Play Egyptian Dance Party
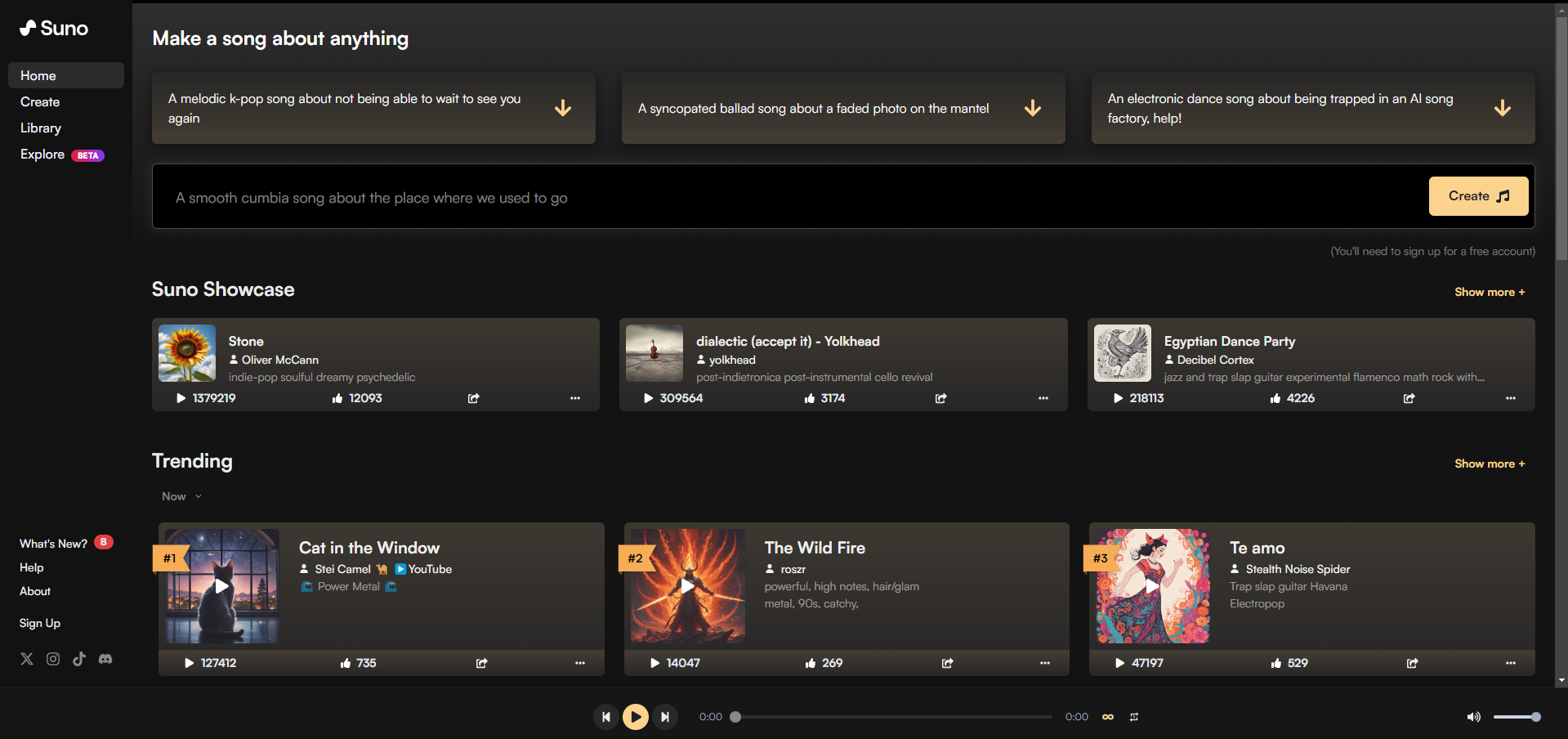 (1119, 398)
